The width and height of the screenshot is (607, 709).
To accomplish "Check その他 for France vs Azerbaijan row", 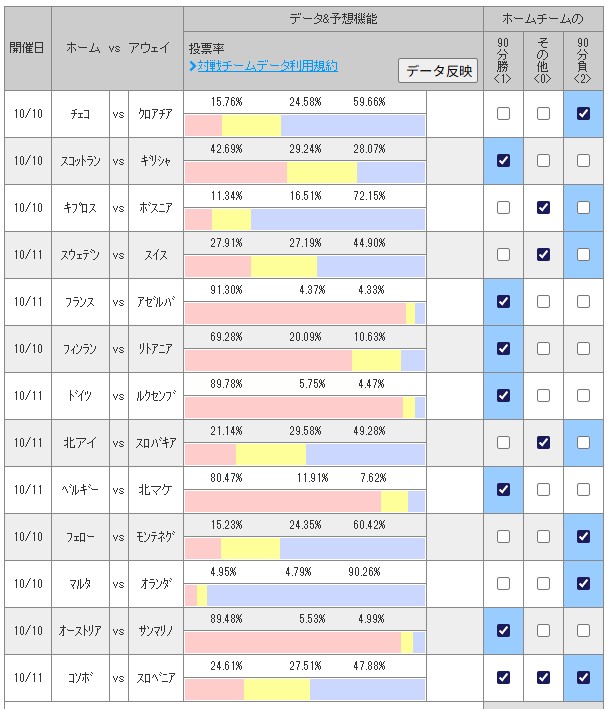I will point(543,302).
